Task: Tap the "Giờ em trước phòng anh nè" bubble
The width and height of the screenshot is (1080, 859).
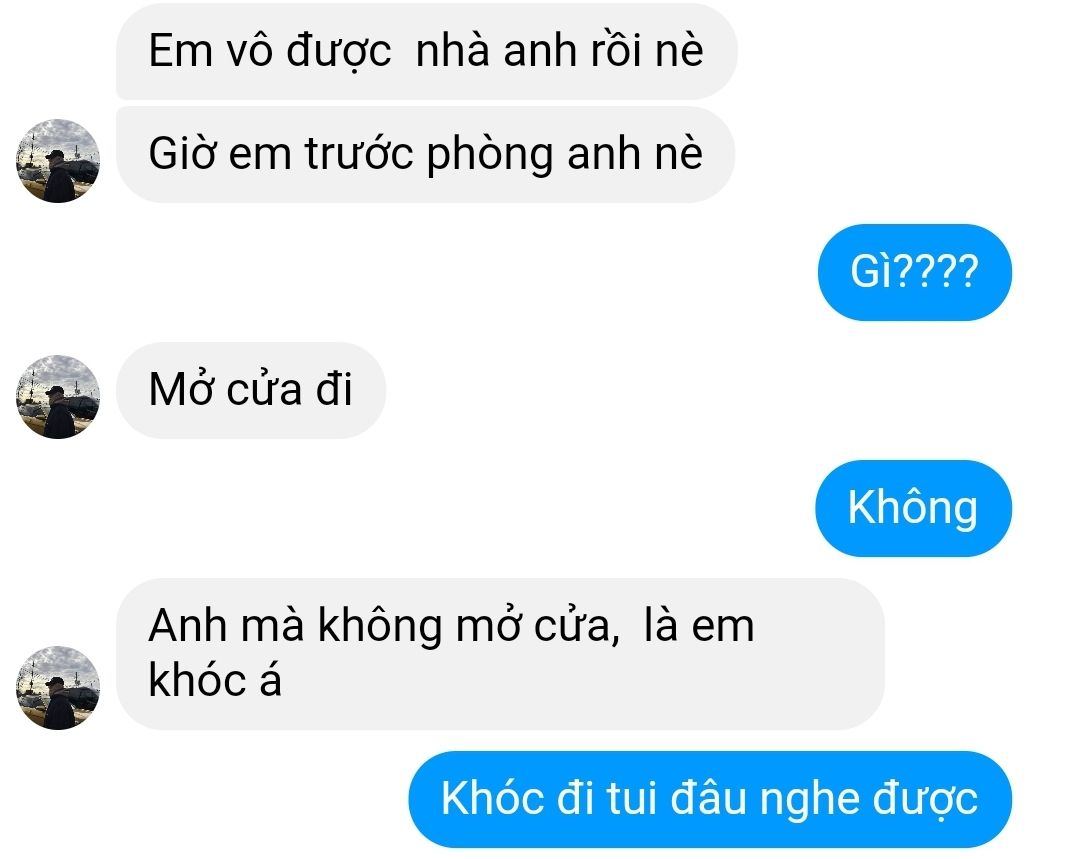Action: click(x=425, y=154)
